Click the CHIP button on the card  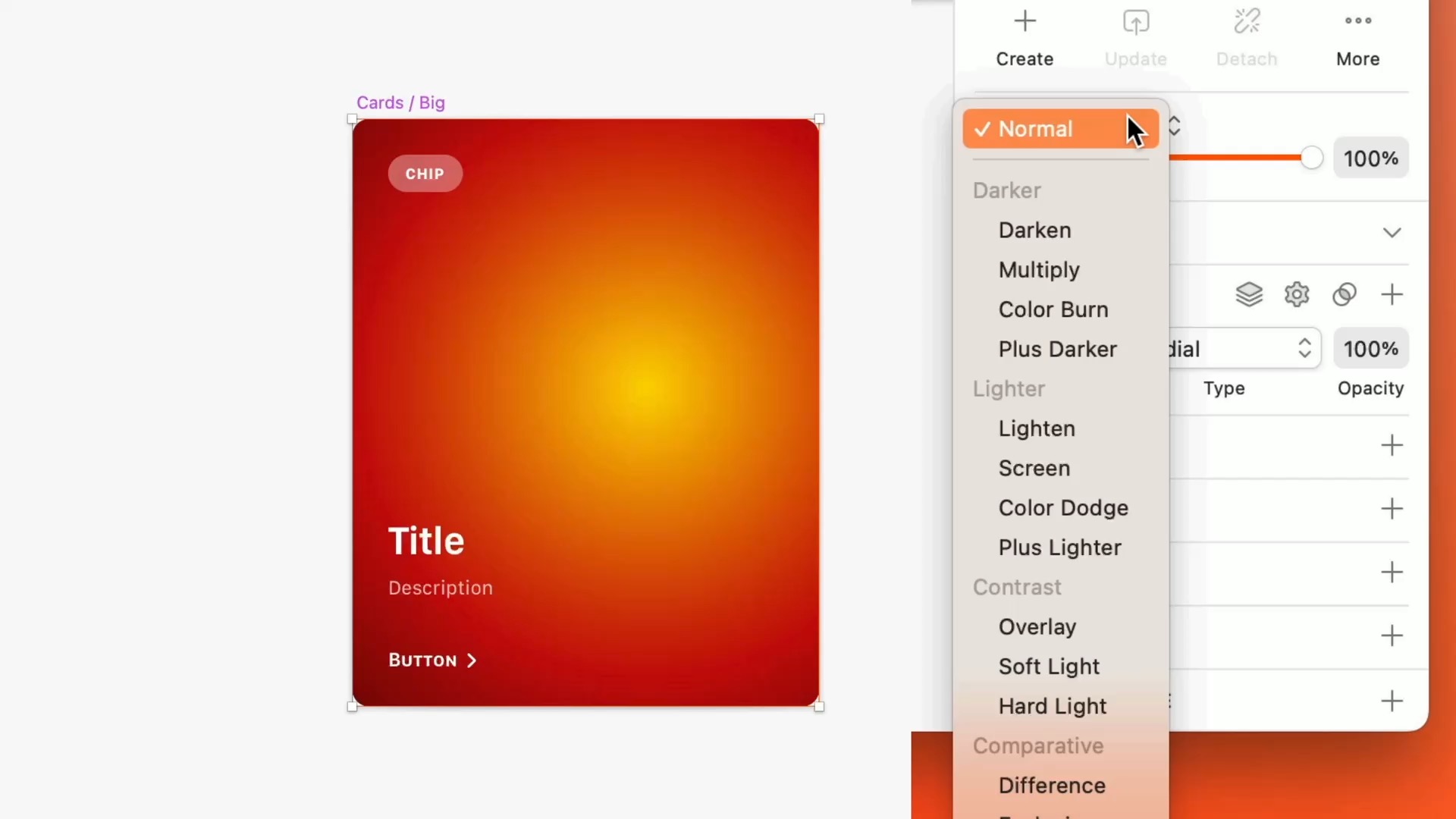coord(425,173)
